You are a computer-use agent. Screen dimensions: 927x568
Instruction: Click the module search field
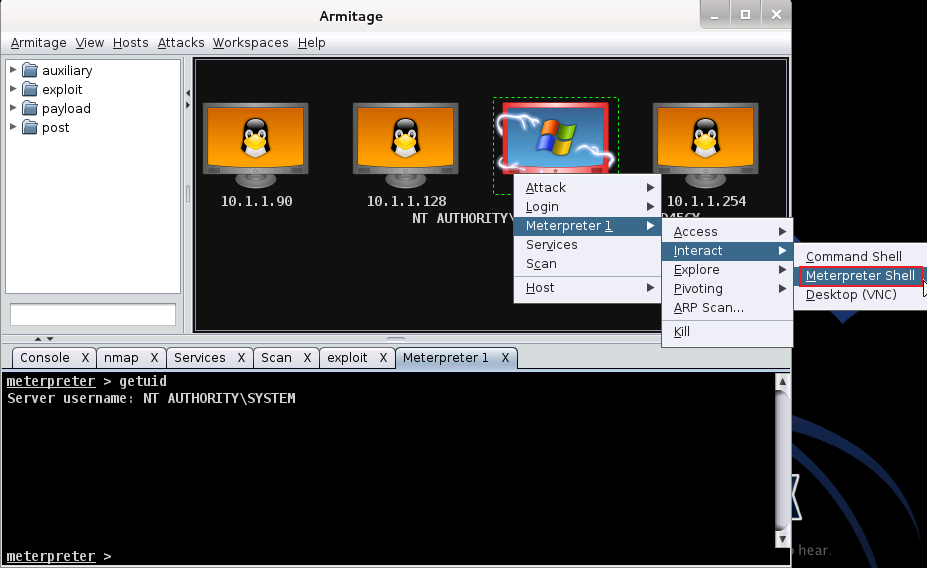(x=93, y=314)
